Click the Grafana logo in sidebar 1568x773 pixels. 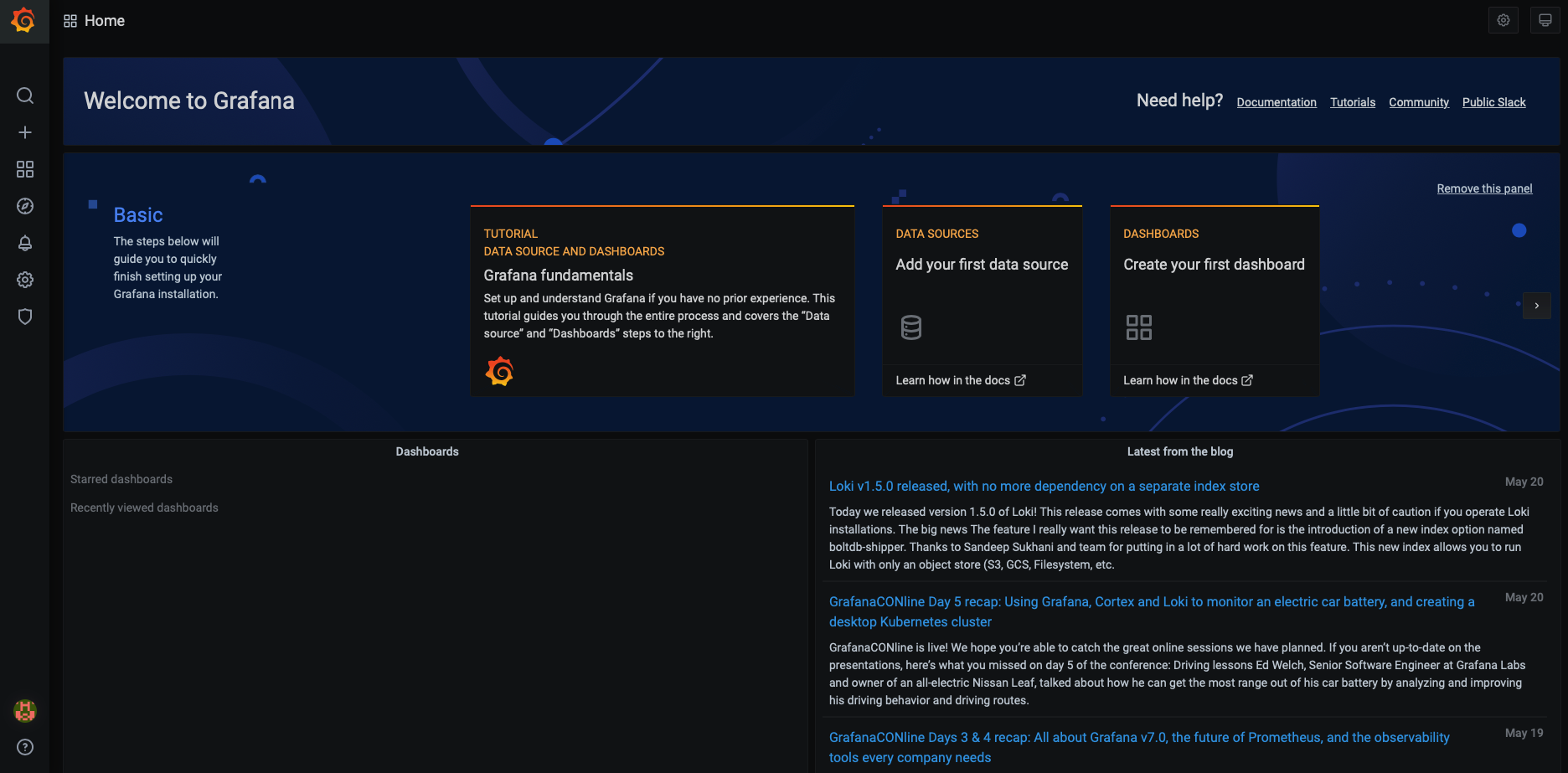[24, 20]
